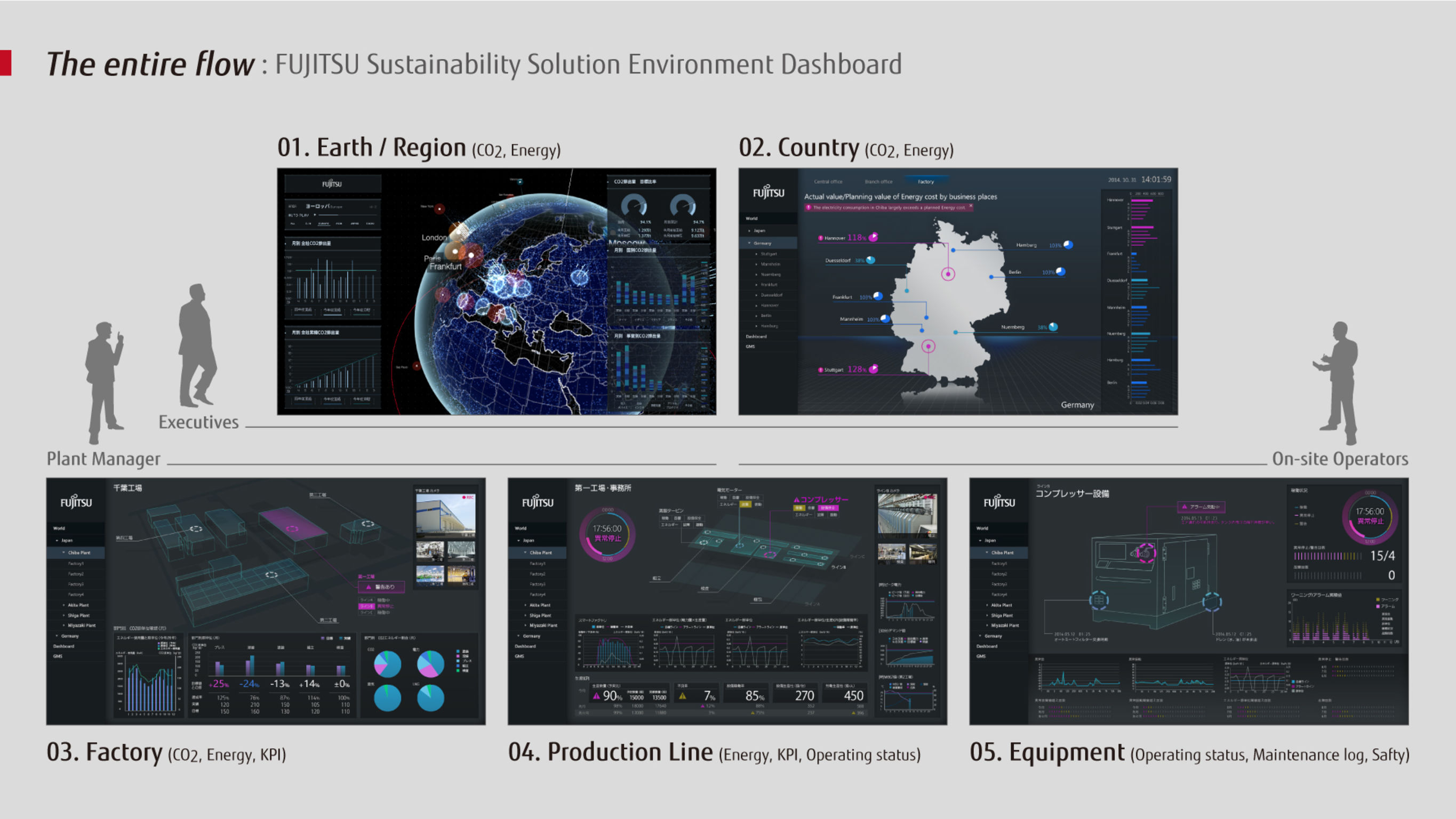This screenshot has width=1456, height=819.
Task: Select Stuttgart in Country dashboard sidebar tree
Action: tap(769, 254)
